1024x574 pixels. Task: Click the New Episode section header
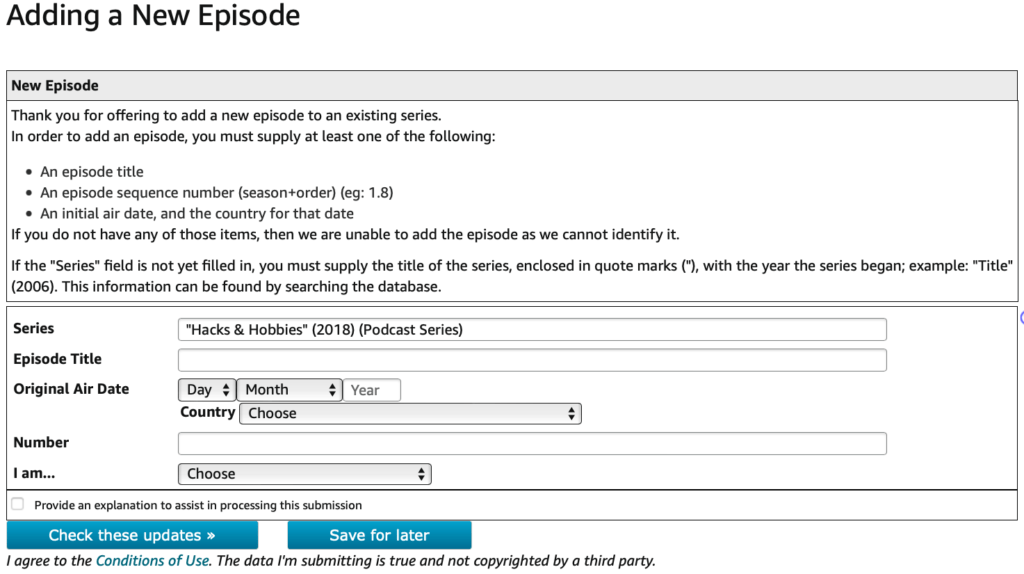pyautogui.click(x=55, y=86)
